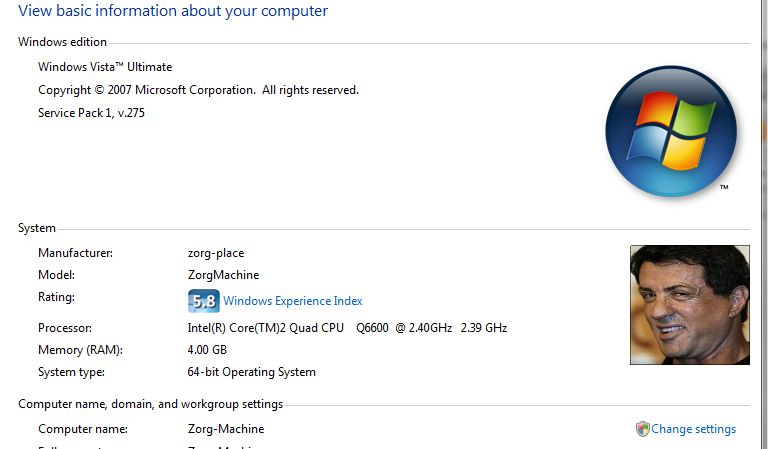The width and height of the screenshot is (768, 449).
Task: Click the shield icon beside Change settings
Action: (x=643, y=429)
